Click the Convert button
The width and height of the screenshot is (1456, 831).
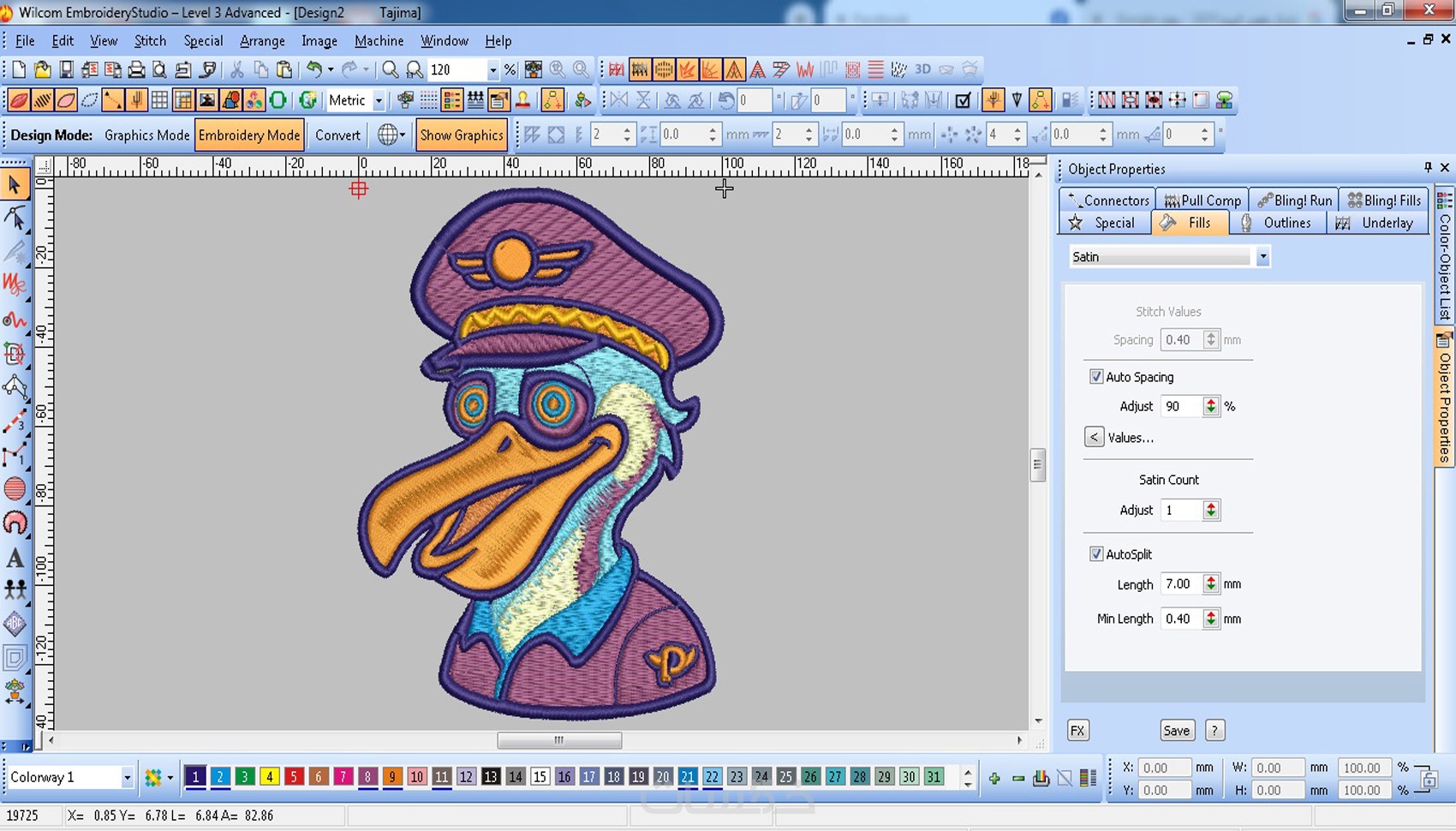337,135
